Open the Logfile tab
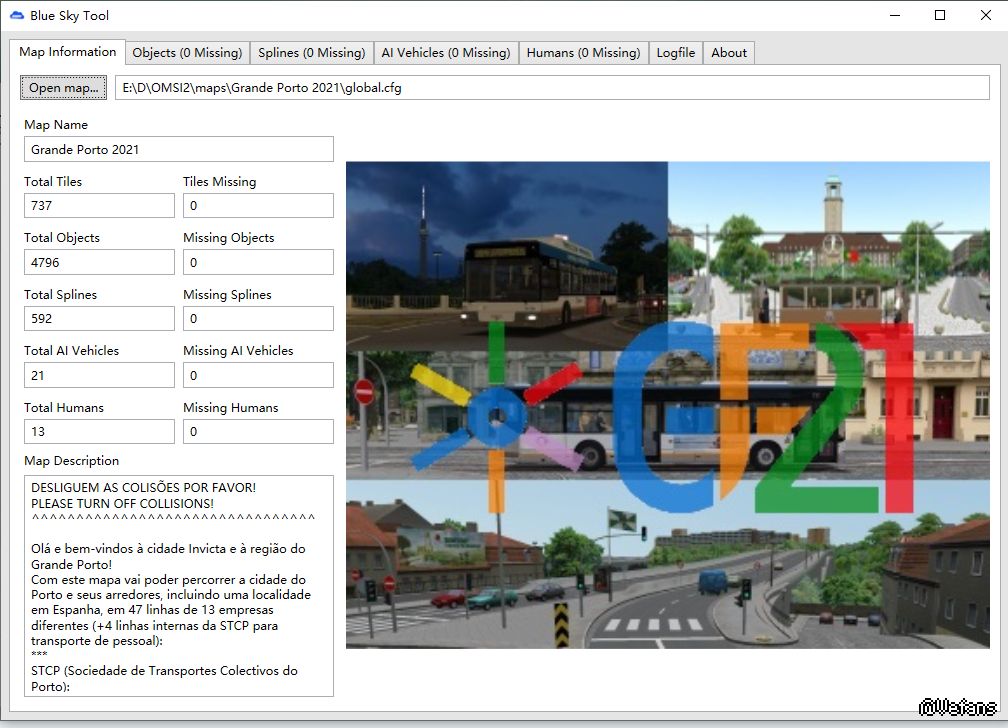Image resolution: width=1008 pixels, height=728 pixels. (676, 53)
